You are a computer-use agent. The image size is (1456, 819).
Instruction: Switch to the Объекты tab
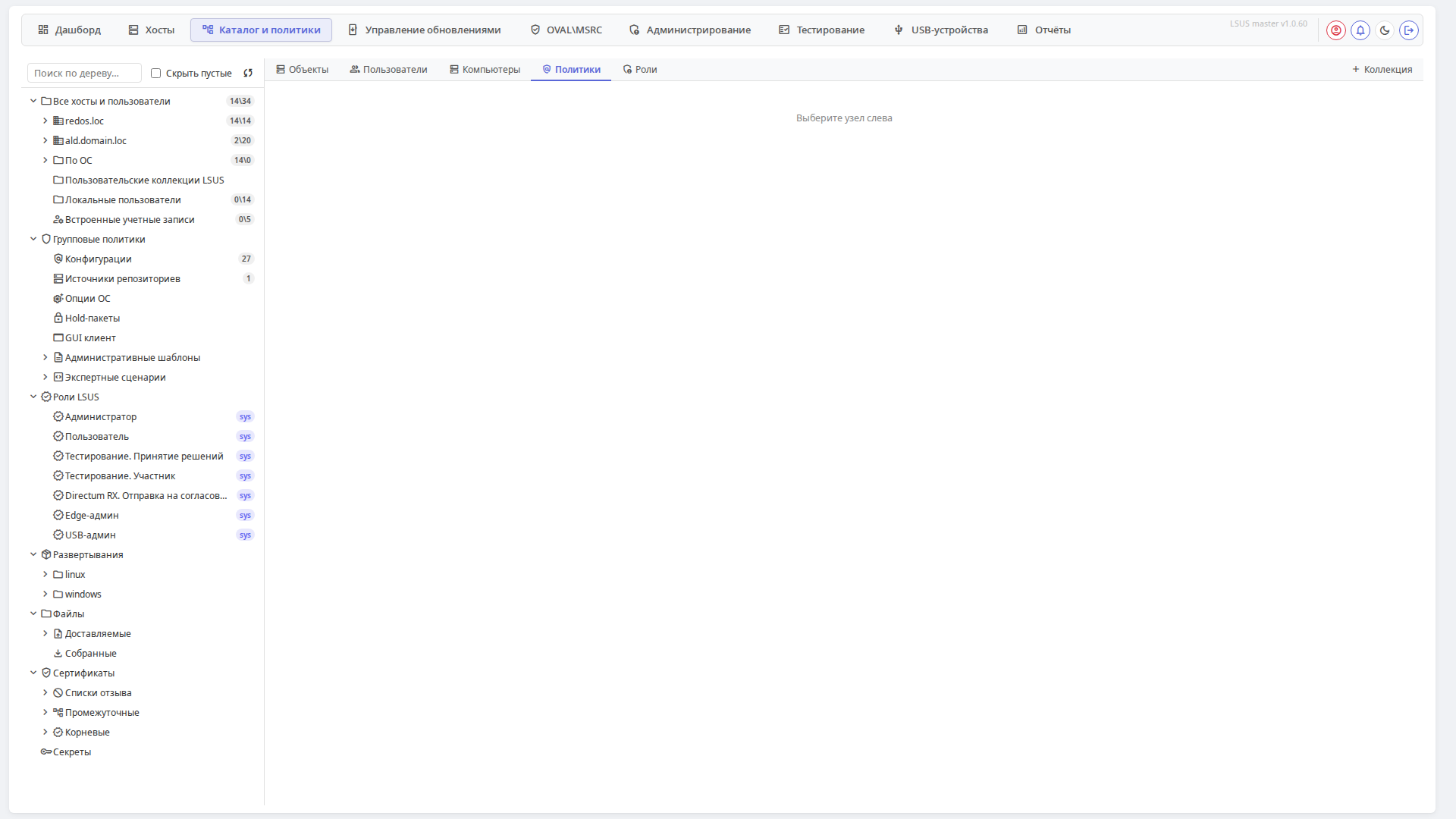point(302,69)
